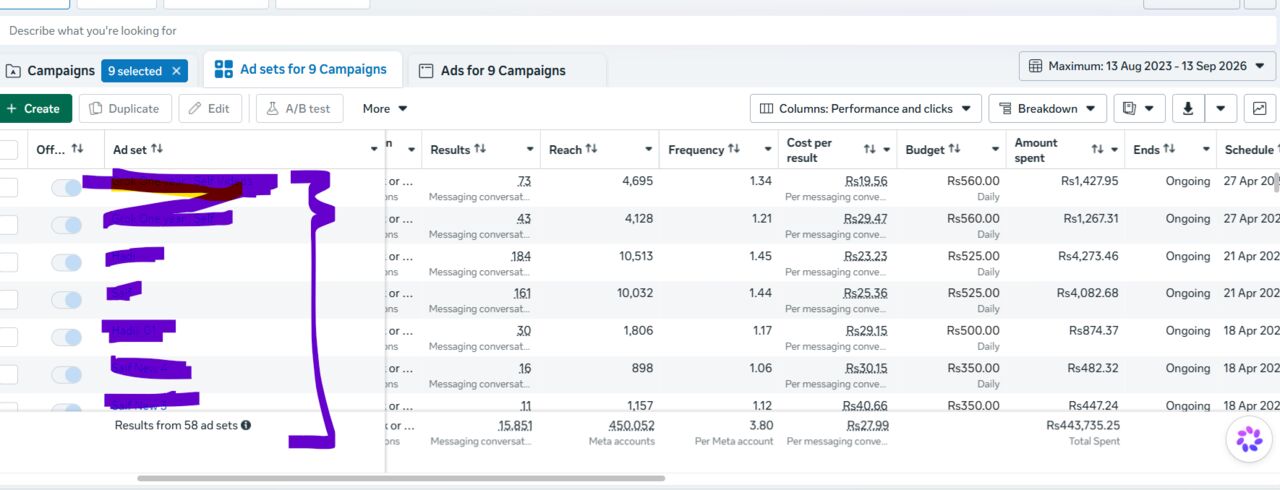Sort by Amount spent arrows icon
This screenshot has width=1280, height=490.
1098,149
